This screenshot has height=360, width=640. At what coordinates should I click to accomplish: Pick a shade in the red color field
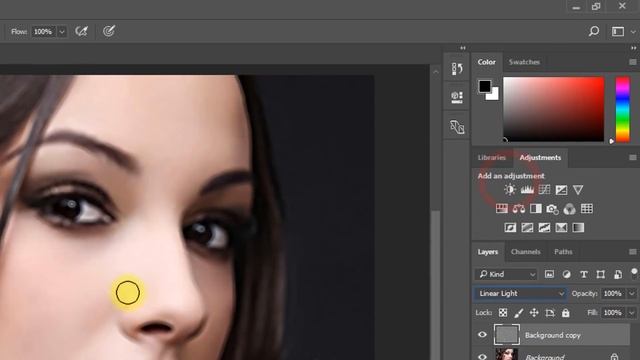553,109
